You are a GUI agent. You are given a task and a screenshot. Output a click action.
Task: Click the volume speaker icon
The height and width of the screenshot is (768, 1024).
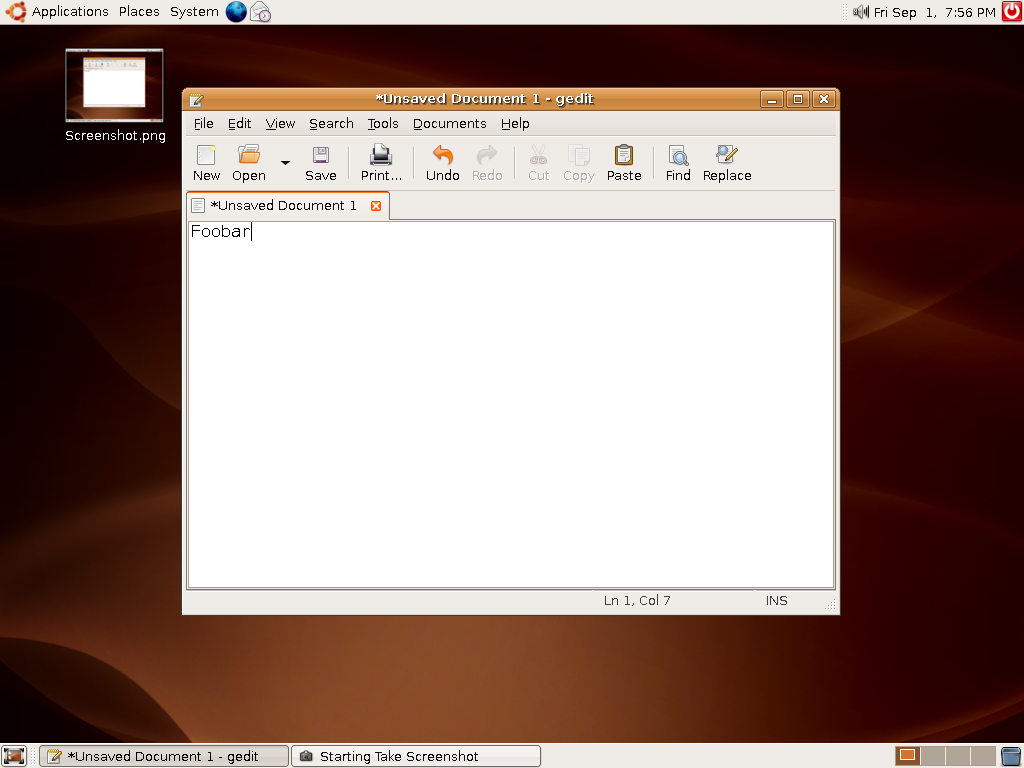click(861, 12)
